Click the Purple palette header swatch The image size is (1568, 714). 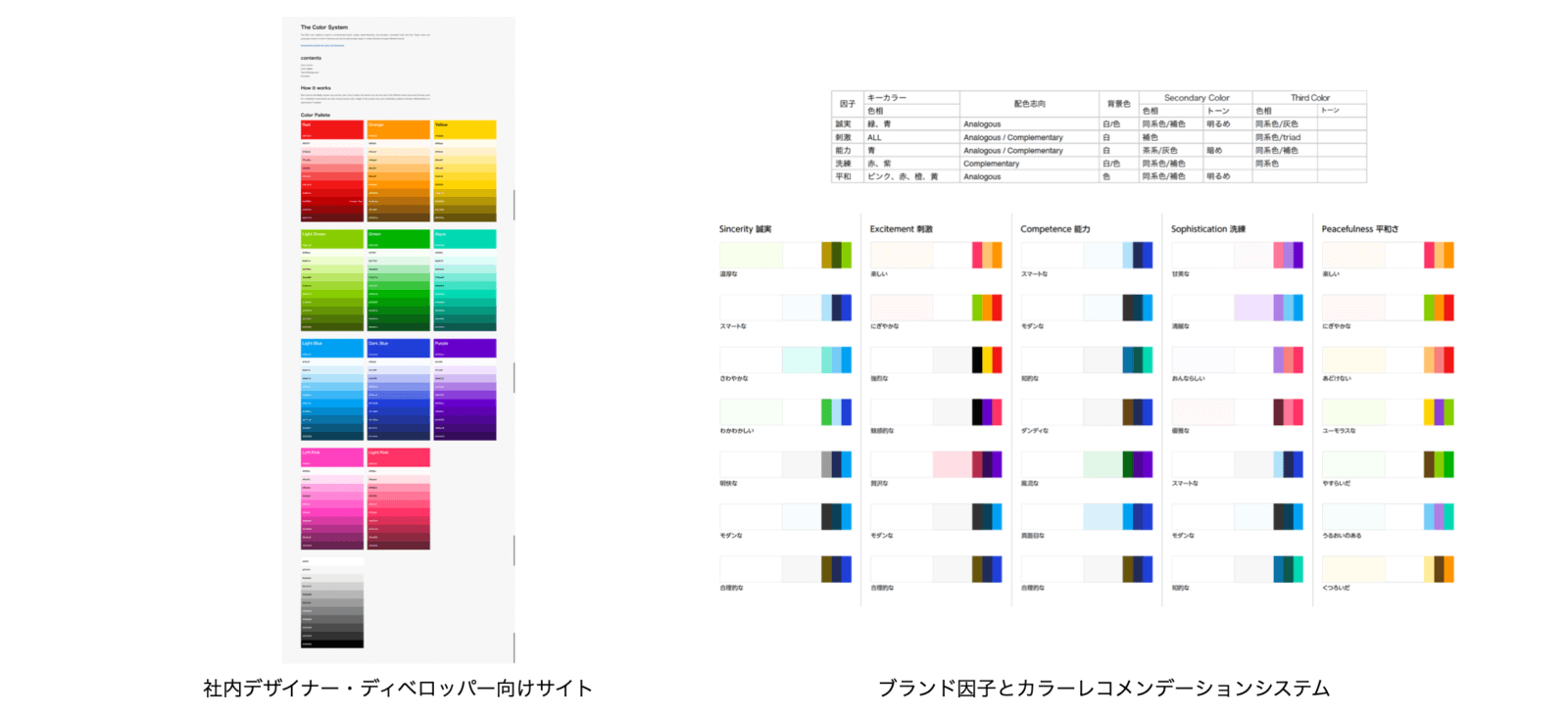pyautogui.click(x=465, y=348)
